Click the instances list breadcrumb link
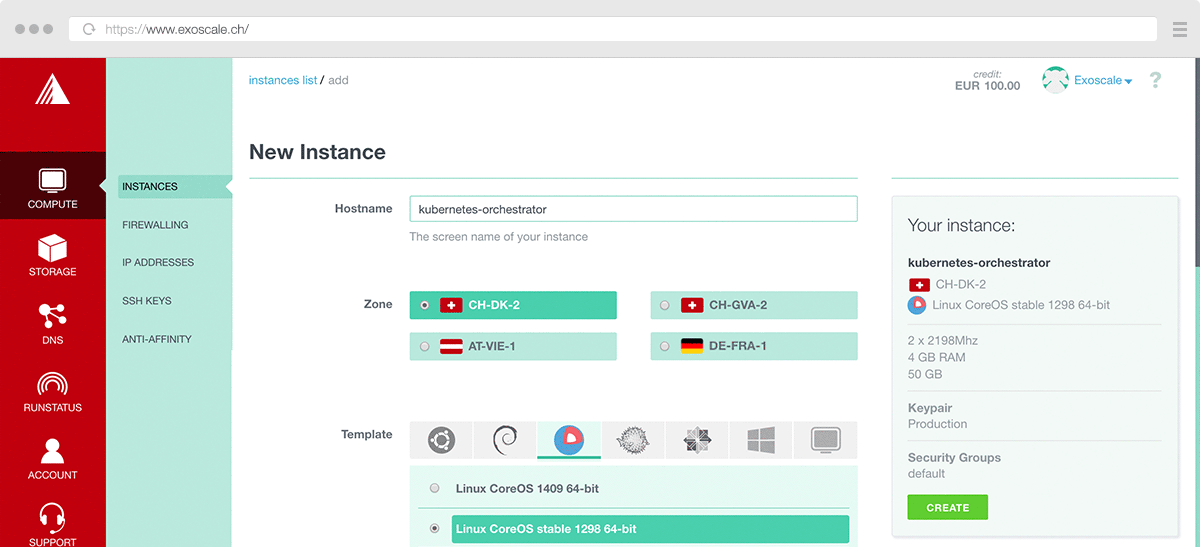This screenshot has height=547, width=1200. (283, 80)
